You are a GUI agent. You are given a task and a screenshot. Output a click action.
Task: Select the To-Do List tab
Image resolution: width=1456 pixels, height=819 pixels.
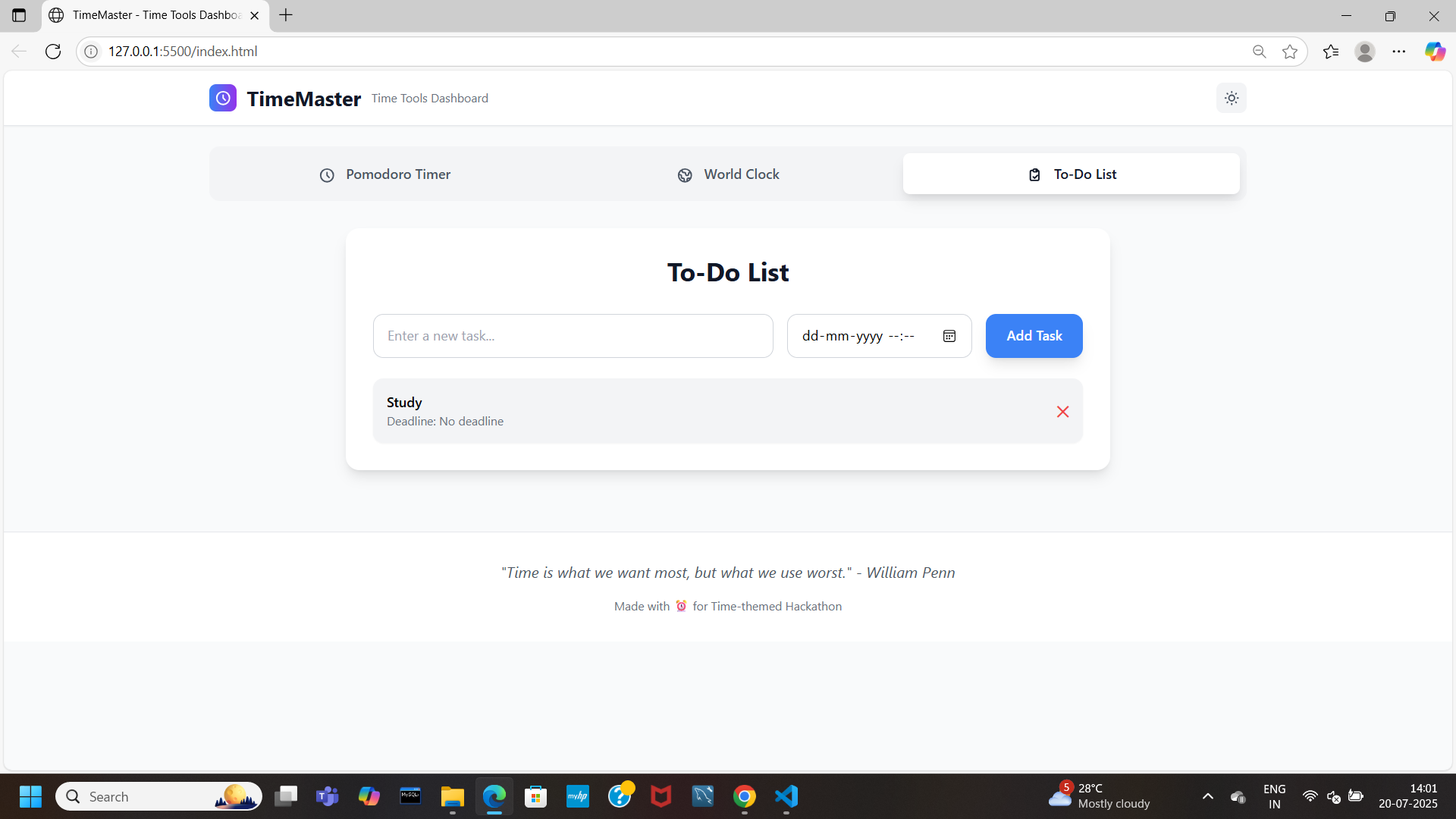pyautogui.click(x=1071, y=174)
